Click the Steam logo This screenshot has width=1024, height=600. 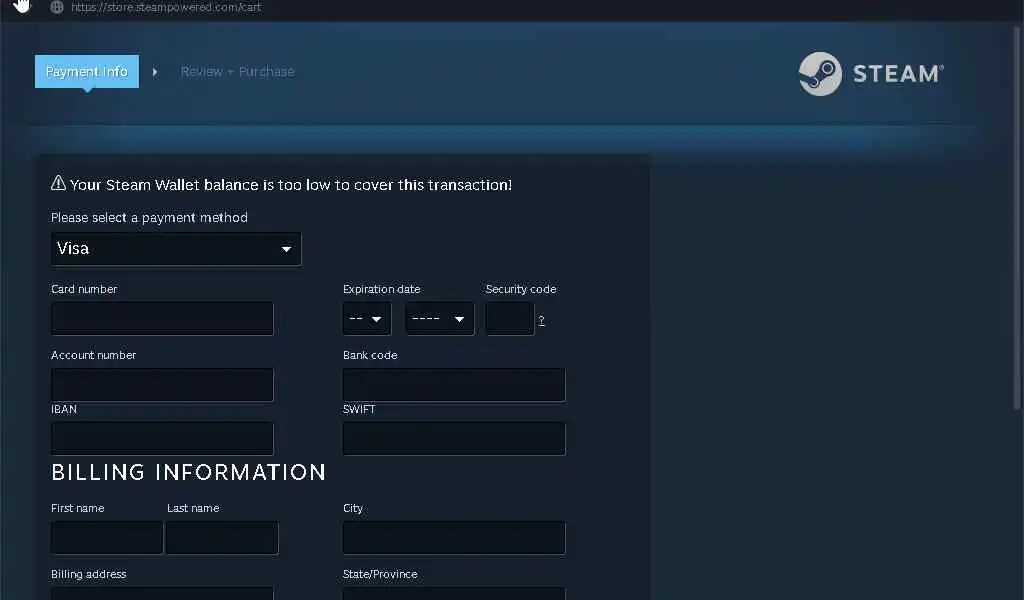click(871, 74)
